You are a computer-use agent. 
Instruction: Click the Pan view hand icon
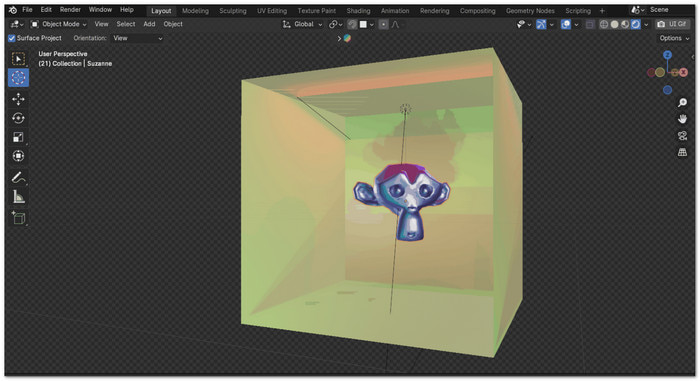pos(682,119)
